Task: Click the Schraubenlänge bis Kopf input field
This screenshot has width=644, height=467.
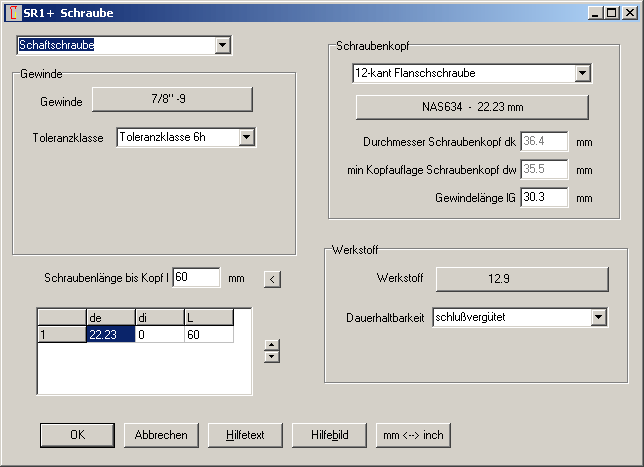Action: pos(196,277)
